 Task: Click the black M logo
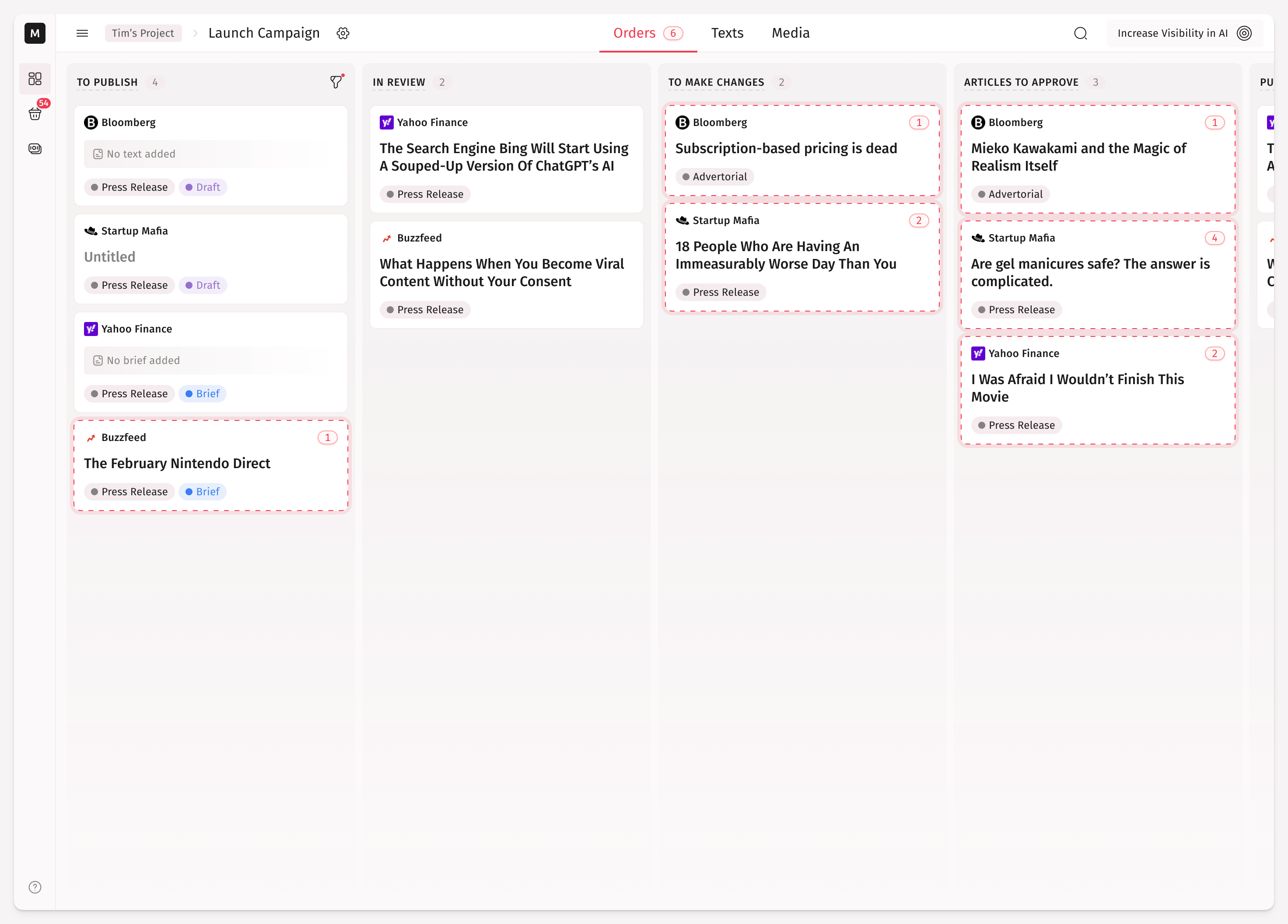click(x=35, y=33)
